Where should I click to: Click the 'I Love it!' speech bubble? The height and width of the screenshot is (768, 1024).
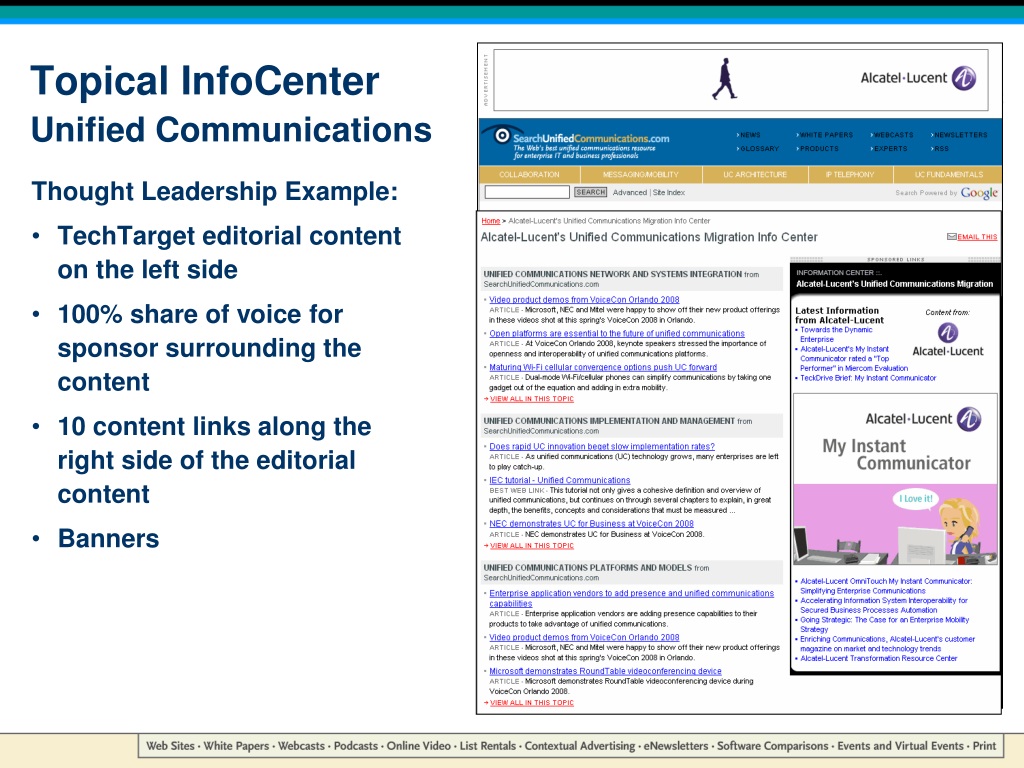pyautogui.click(x=916, y=499)
